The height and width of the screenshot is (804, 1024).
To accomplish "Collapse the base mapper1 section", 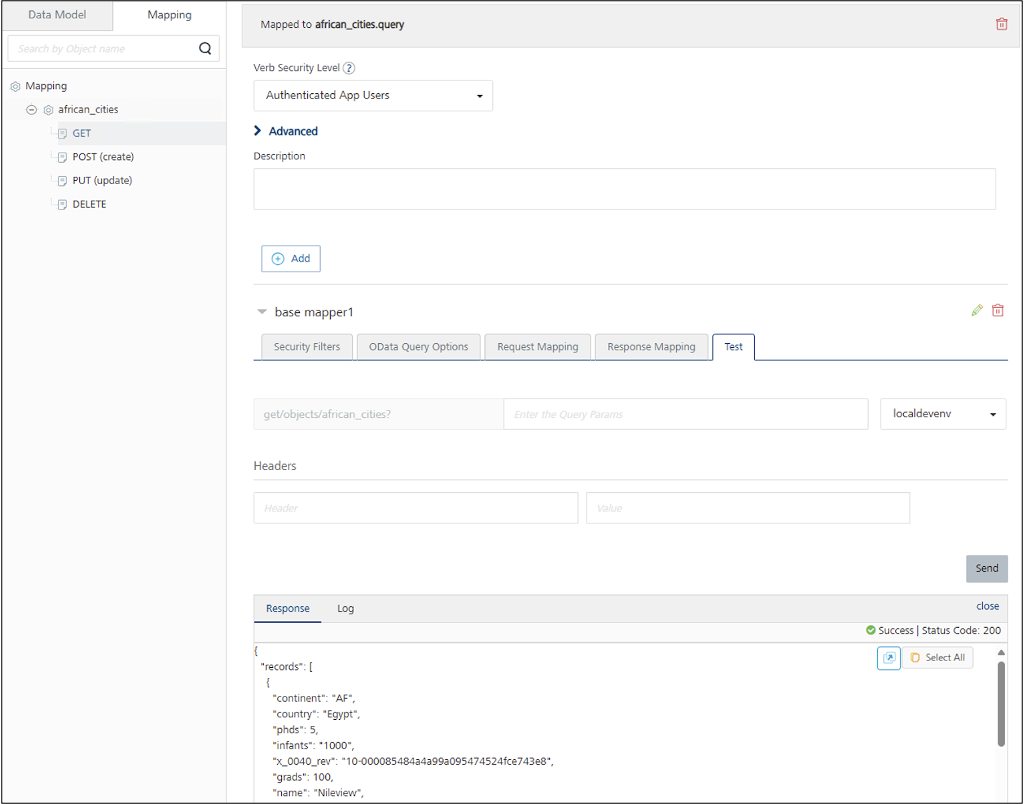I will click(262, 312).
